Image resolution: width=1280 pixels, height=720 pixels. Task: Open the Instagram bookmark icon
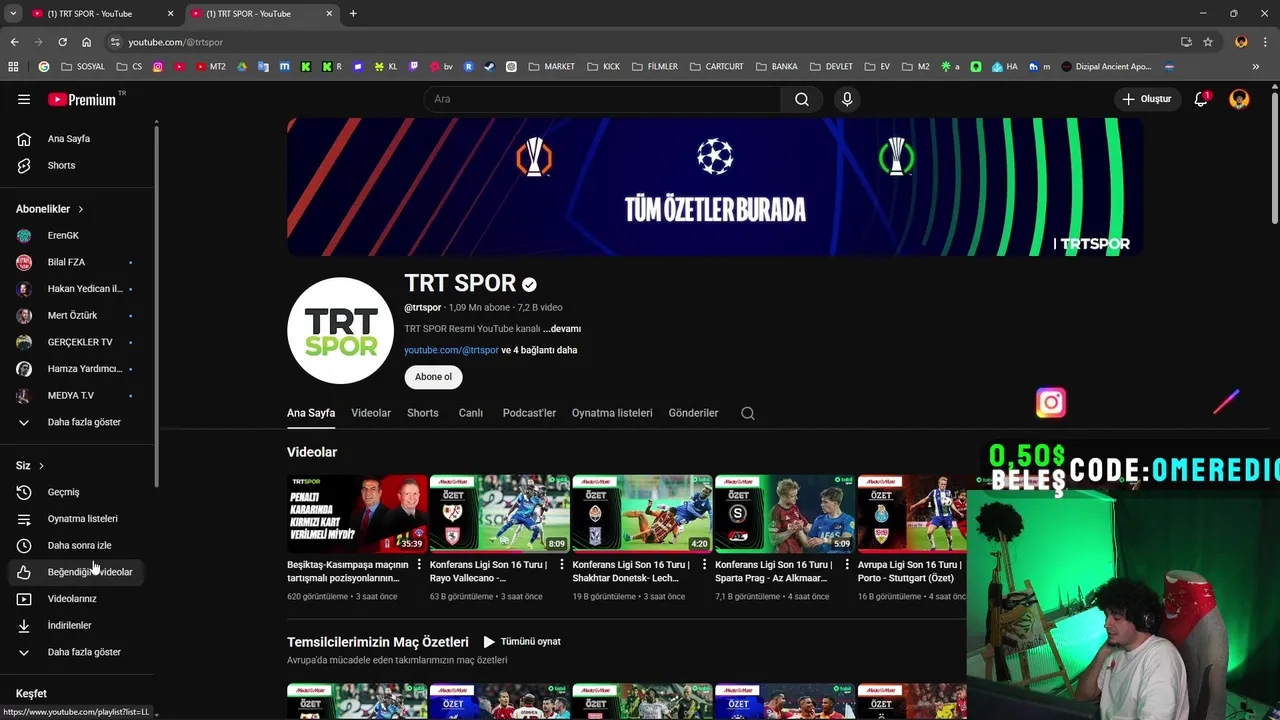tap(158, 67)
